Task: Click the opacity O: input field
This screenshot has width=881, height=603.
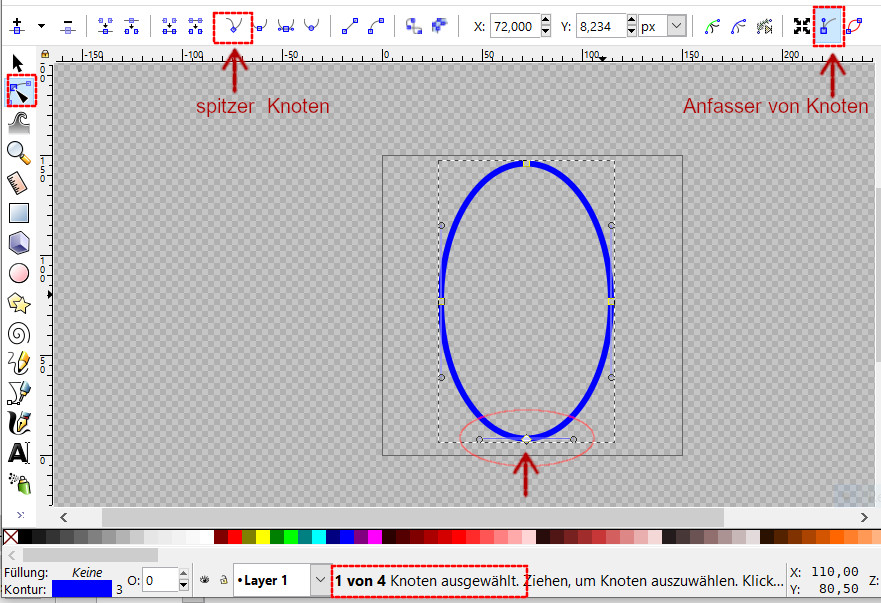Action: (160, 581)
